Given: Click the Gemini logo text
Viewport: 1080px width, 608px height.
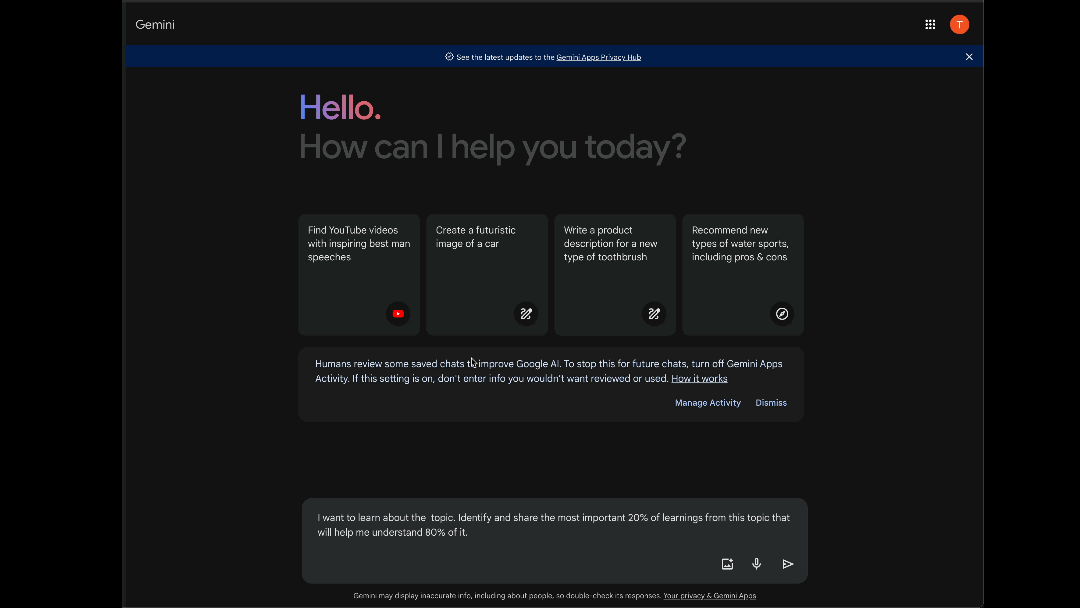Looking at the screenshot, I should point(155,25).
